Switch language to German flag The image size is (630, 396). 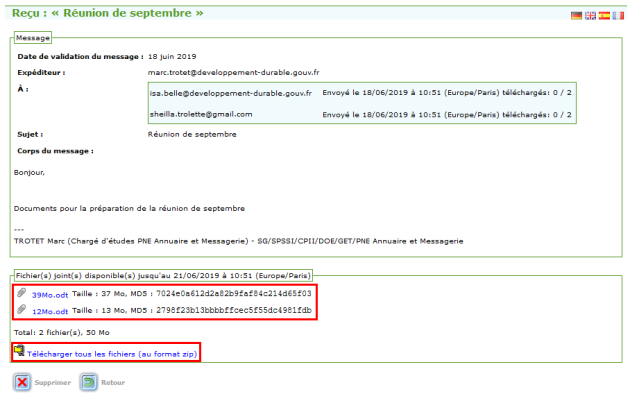click(576, 16)
